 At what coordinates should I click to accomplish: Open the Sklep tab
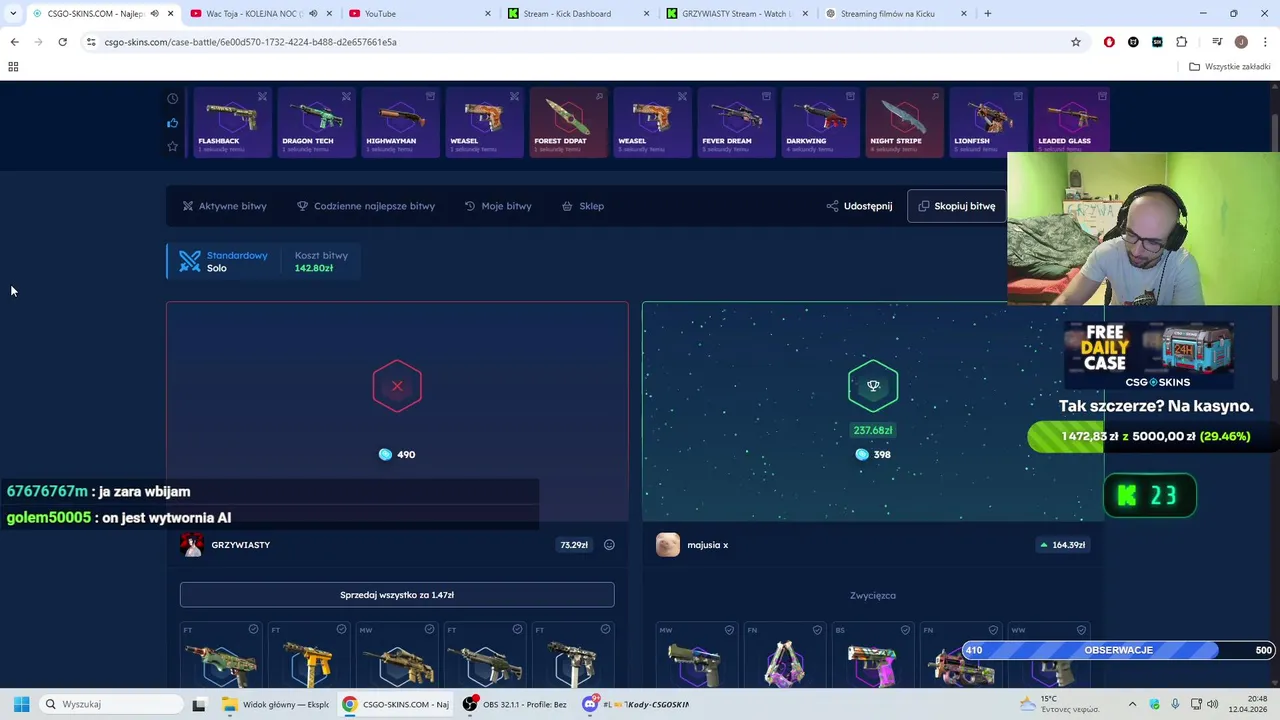583,206
